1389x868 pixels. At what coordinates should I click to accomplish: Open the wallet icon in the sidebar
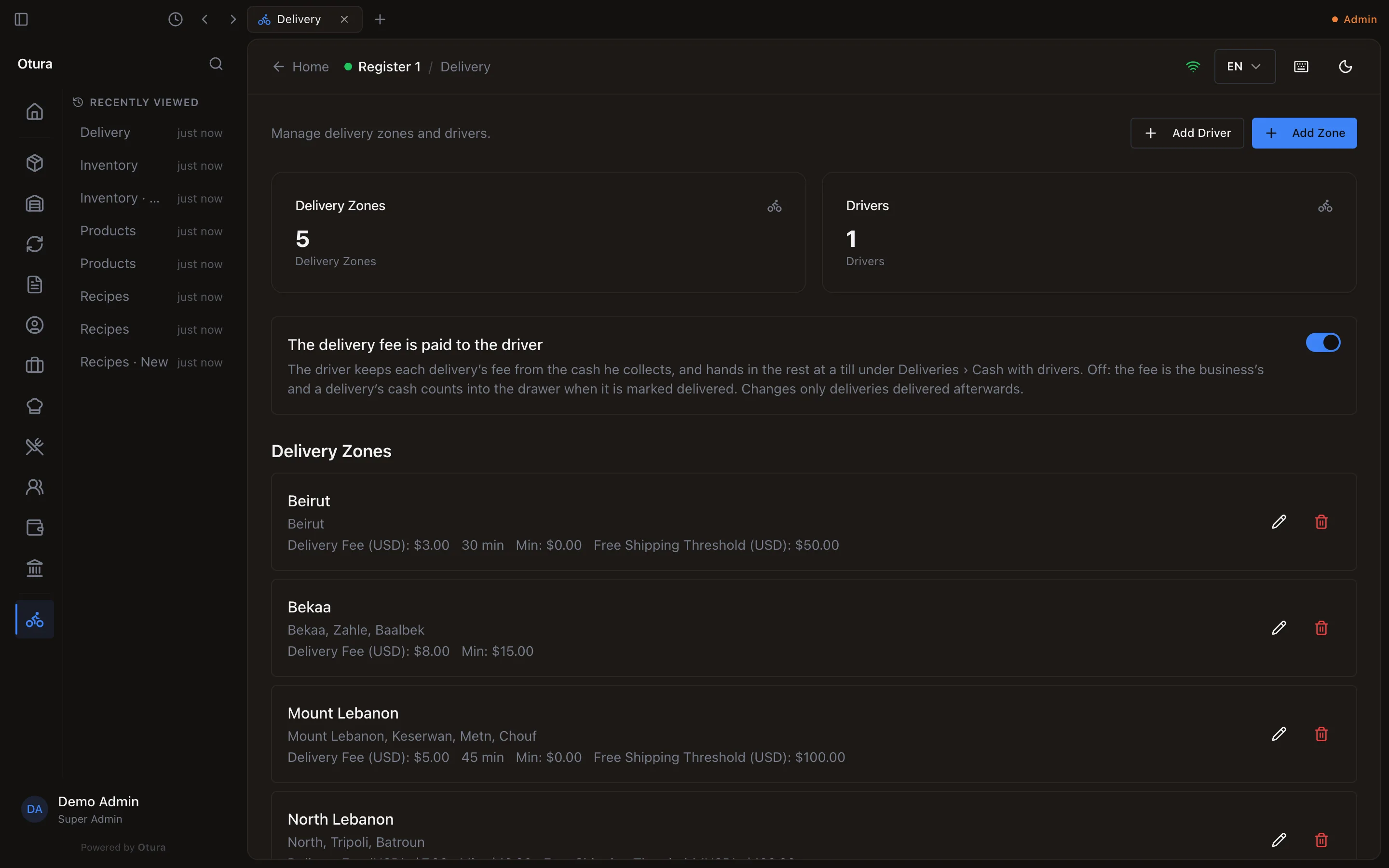pos(35,528)
